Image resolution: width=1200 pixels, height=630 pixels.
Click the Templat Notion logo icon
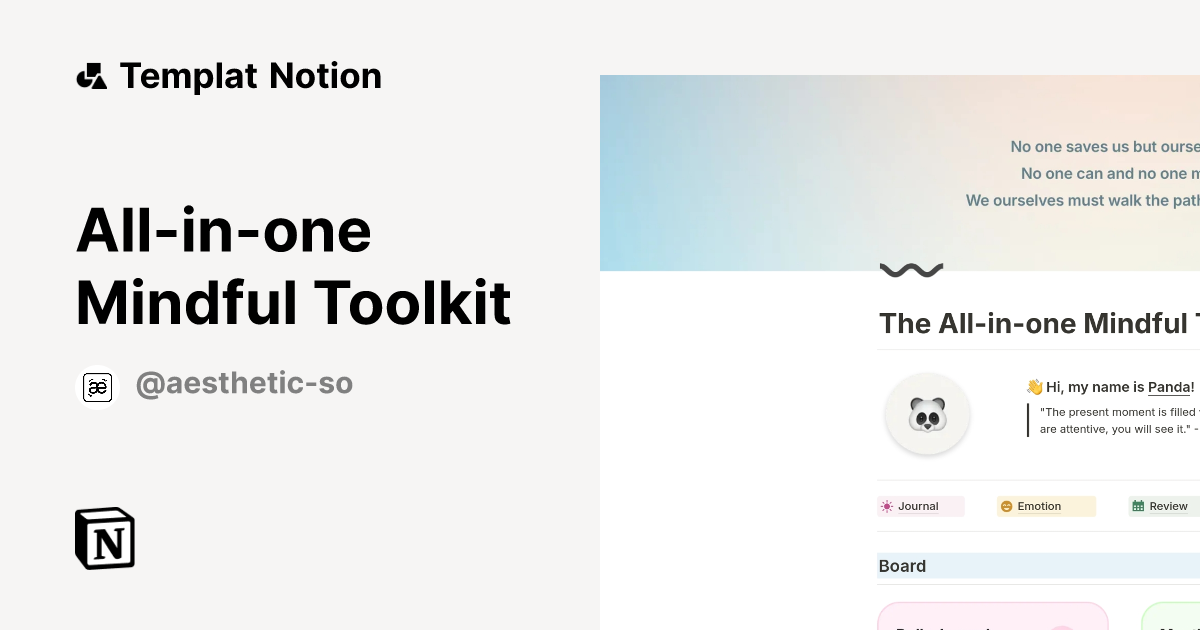(93, 75)
